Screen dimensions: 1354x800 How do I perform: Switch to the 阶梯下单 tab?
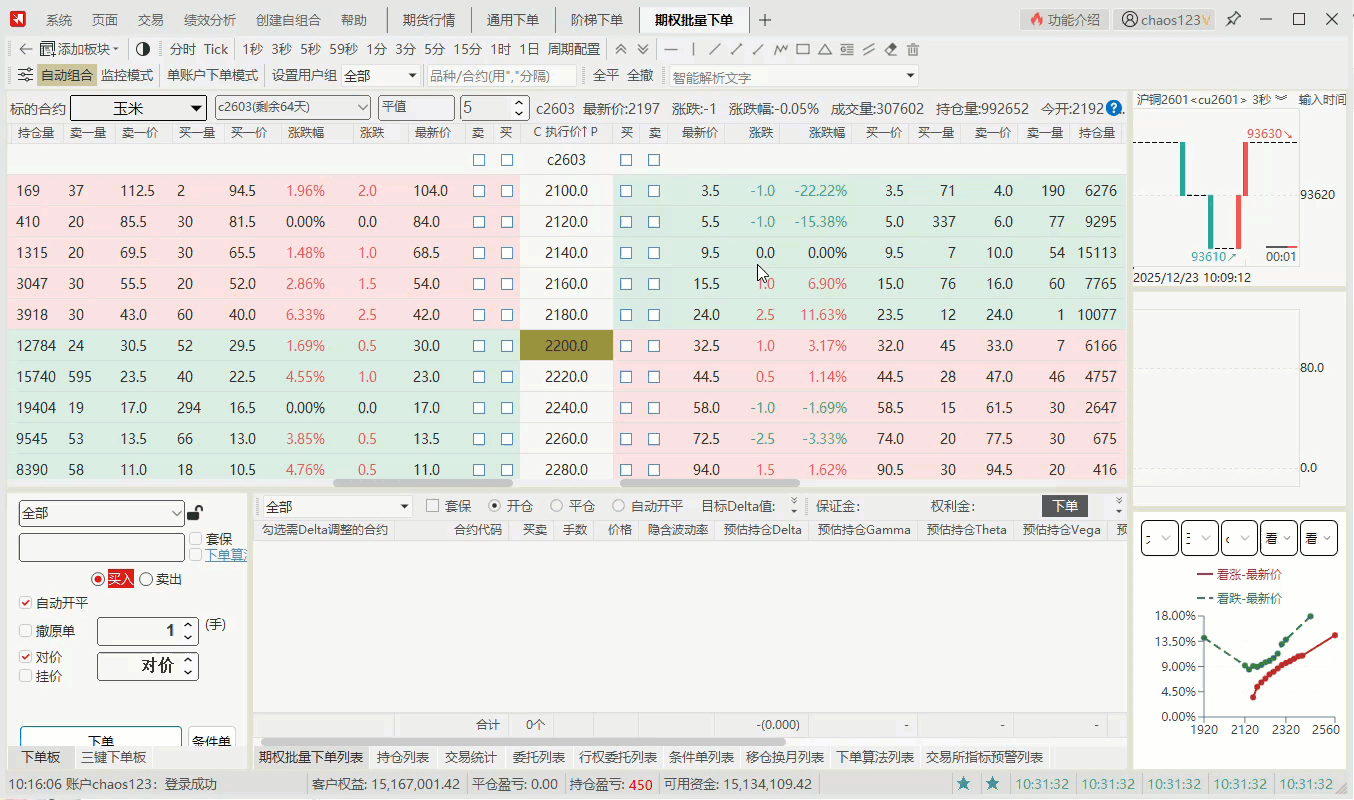coord(596,20)
